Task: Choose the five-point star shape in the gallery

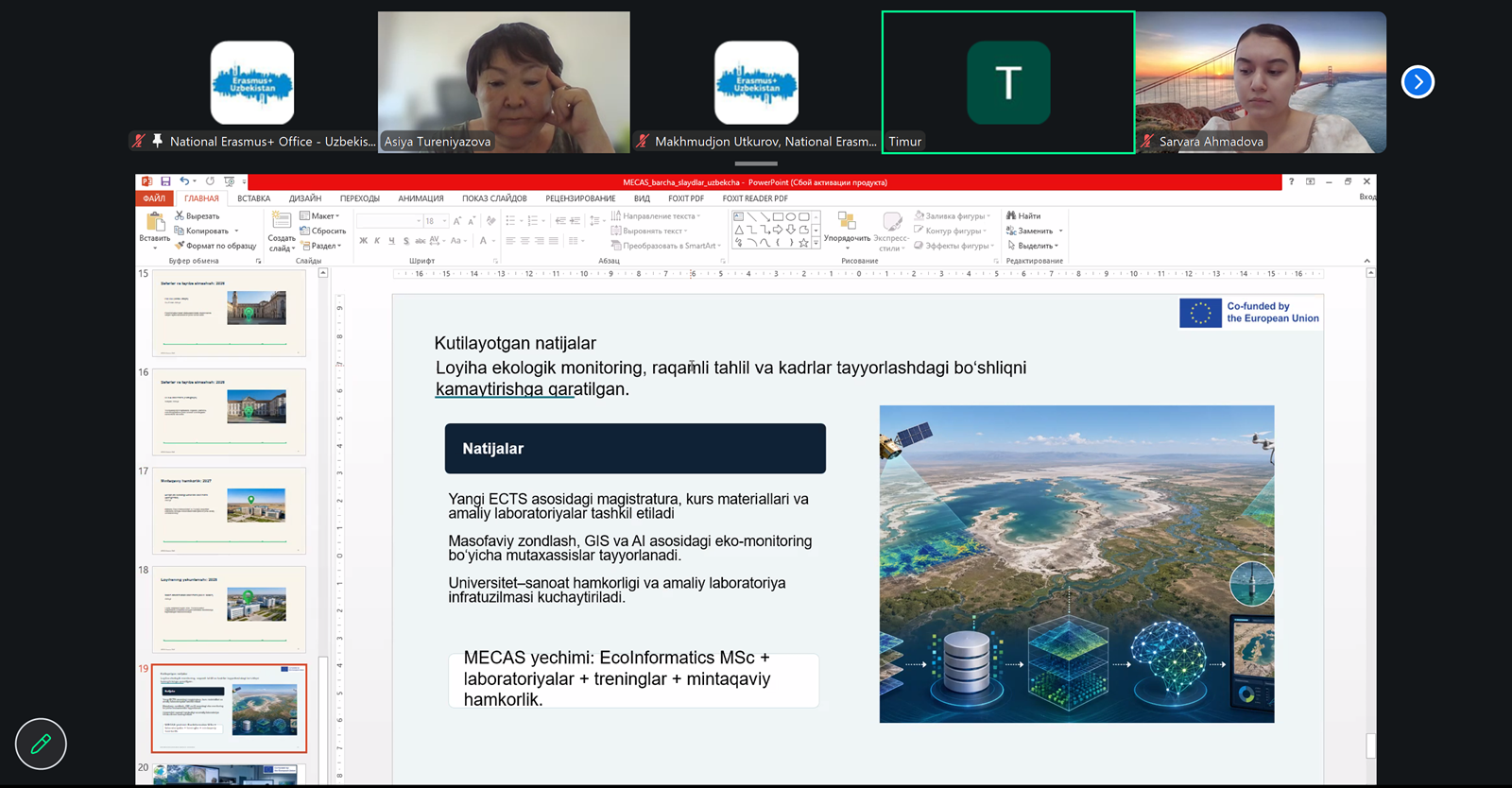Action: point(803,243)
